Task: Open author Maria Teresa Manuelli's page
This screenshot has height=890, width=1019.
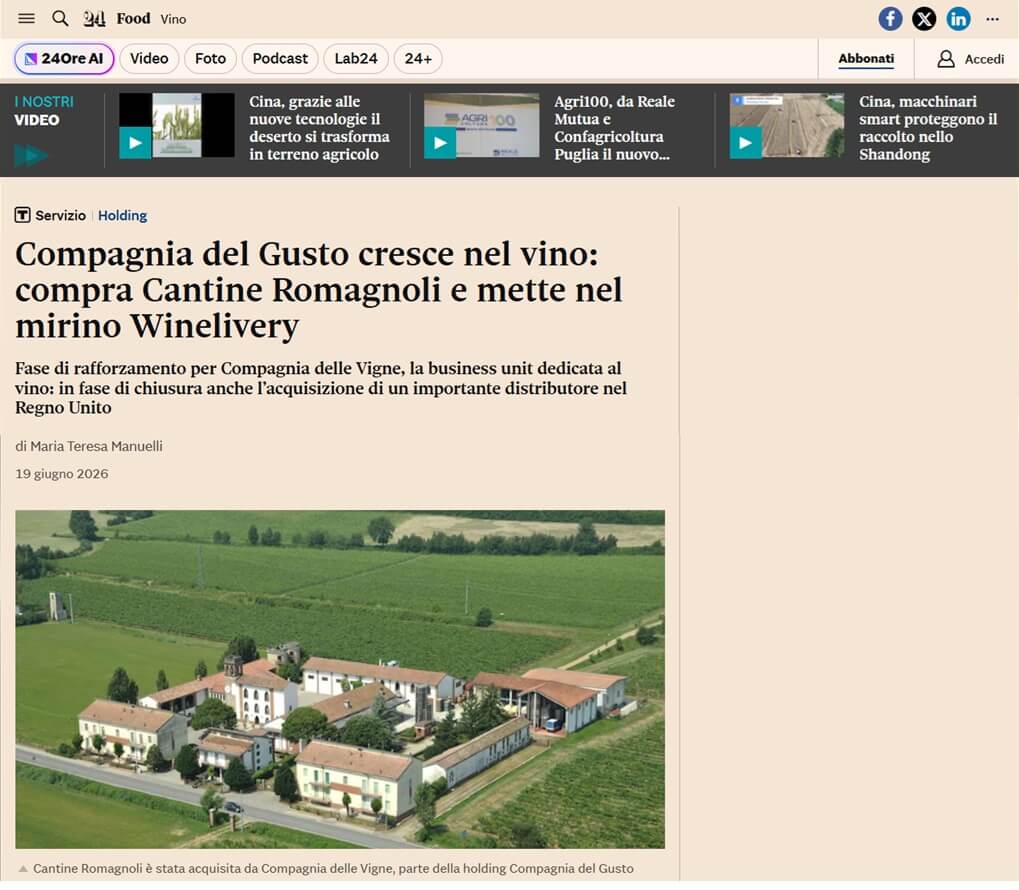Action: (96, 446)
